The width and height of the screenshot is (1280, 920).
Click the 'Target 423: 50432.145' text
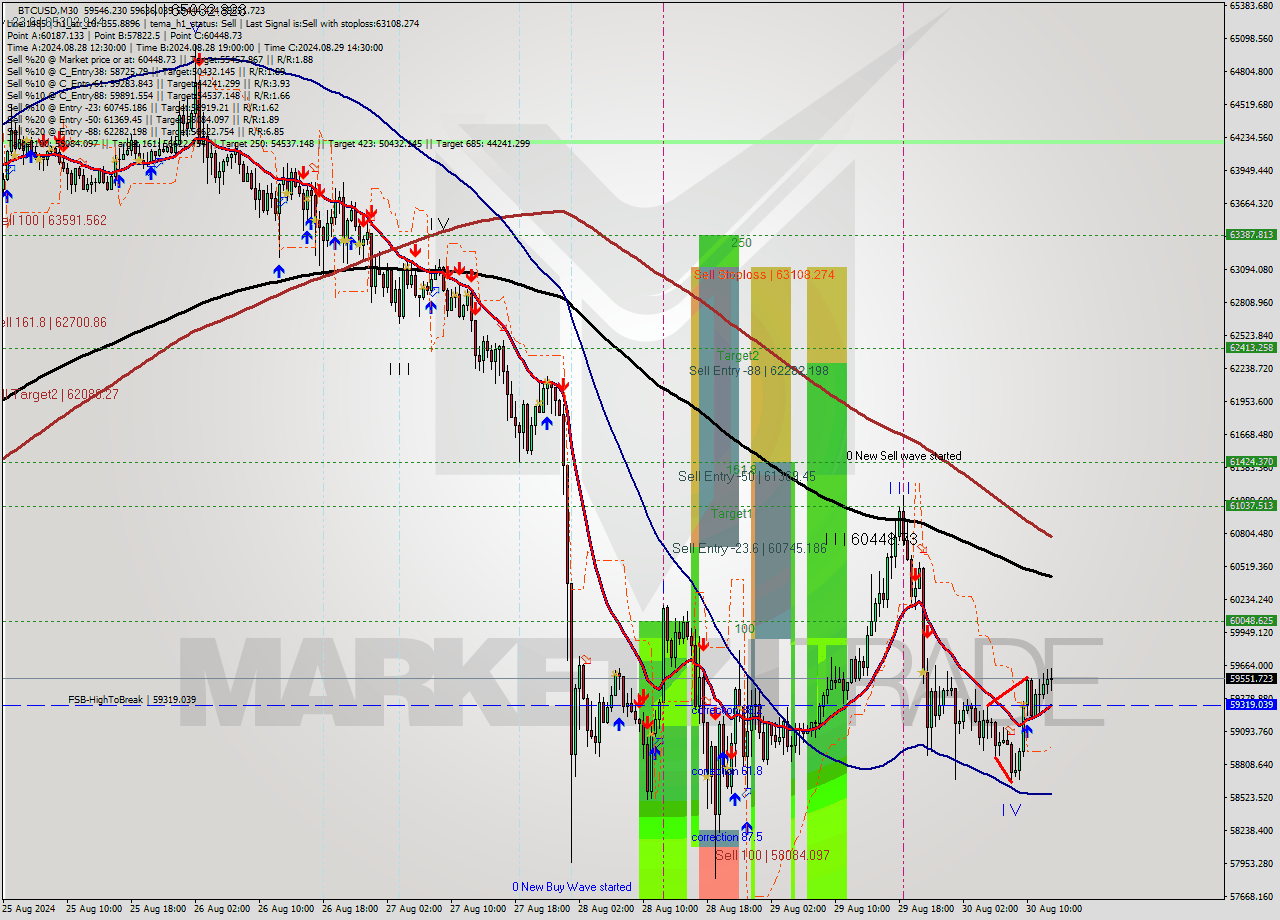[x=376, y=143]
